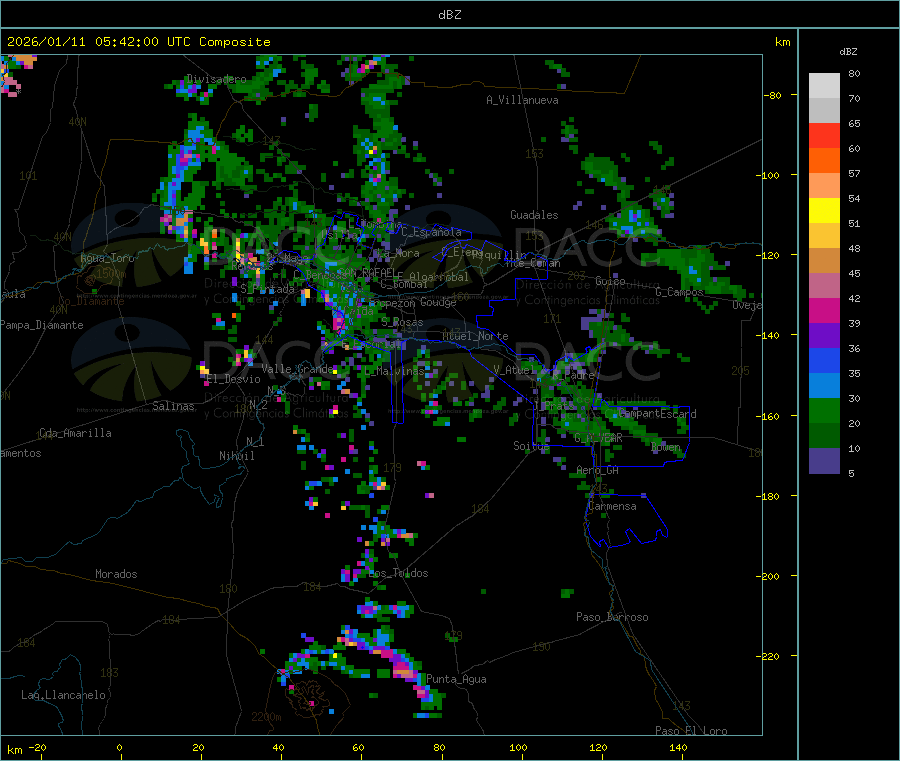Click the 140 km tick on bottom axis
The image size is (900, 761).
[678, 747]
